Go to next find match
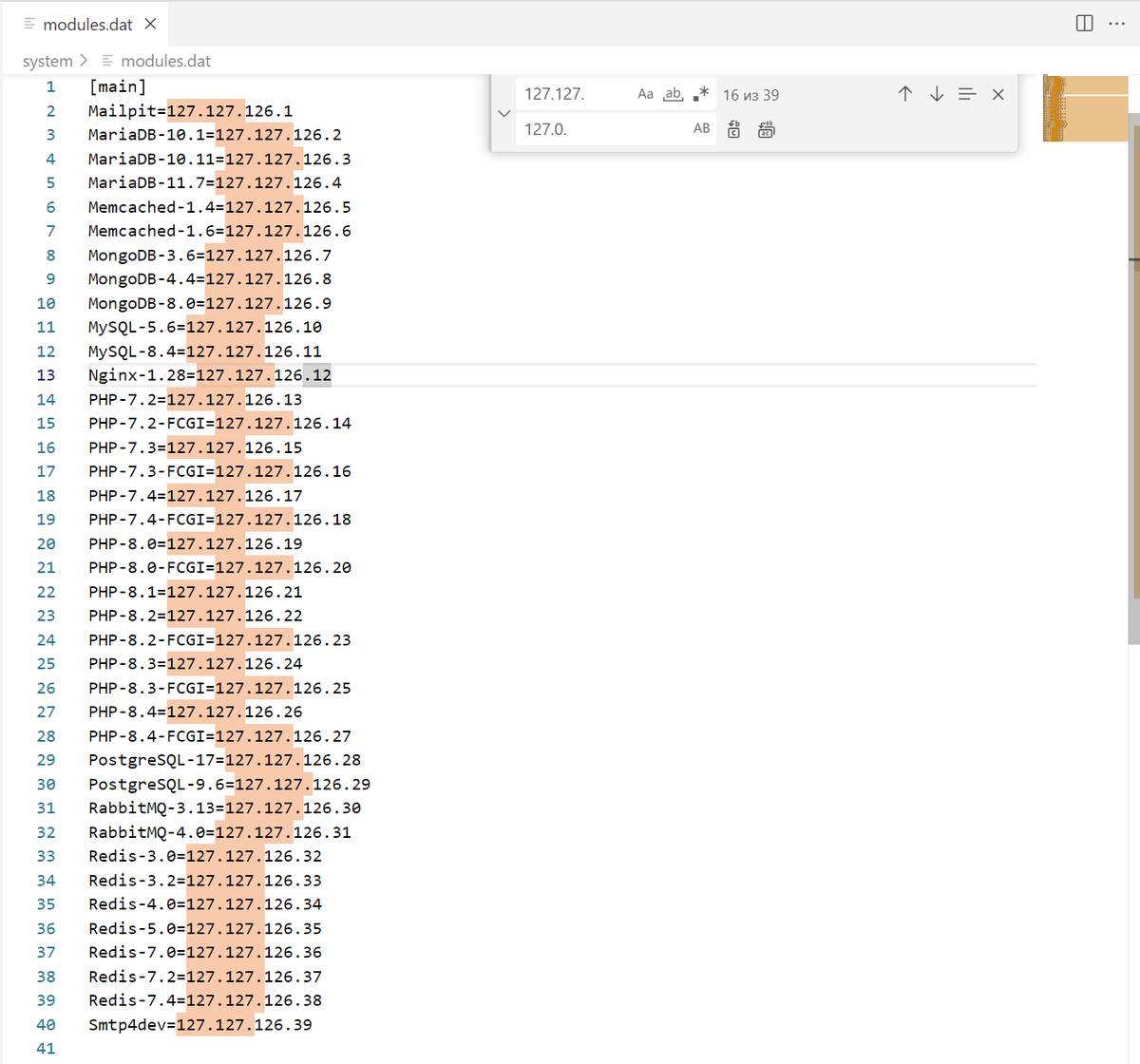 (x=937, y=94)
